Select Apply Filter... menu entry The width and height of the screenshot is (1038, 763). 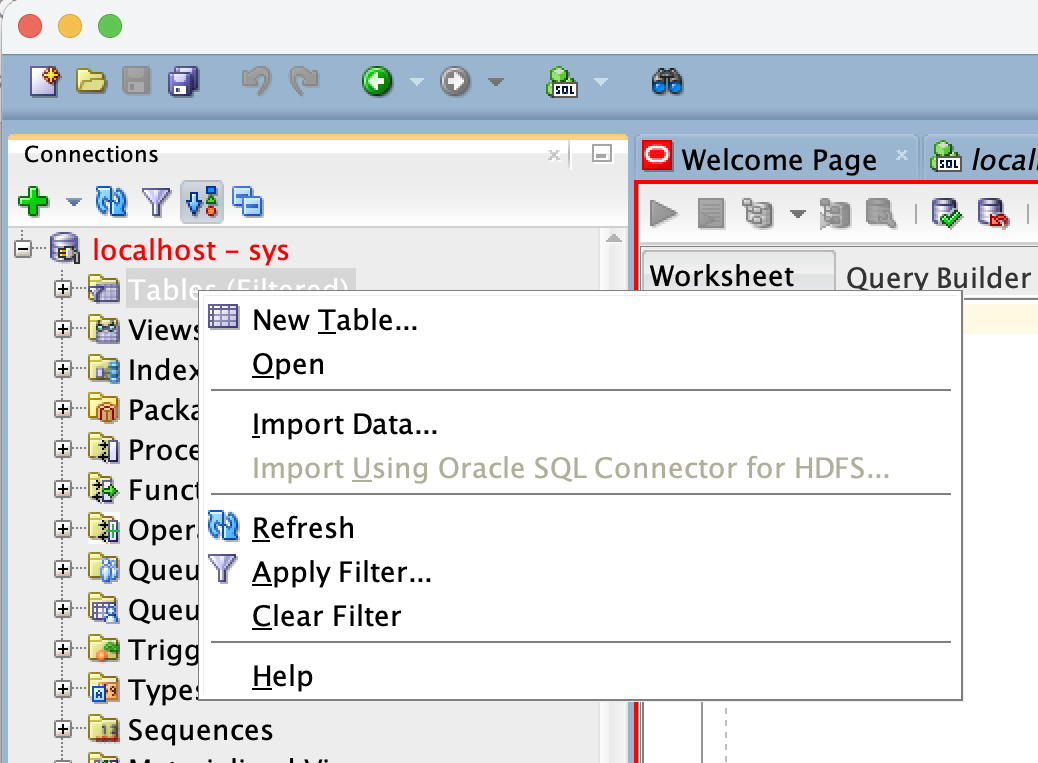point(341,573)
